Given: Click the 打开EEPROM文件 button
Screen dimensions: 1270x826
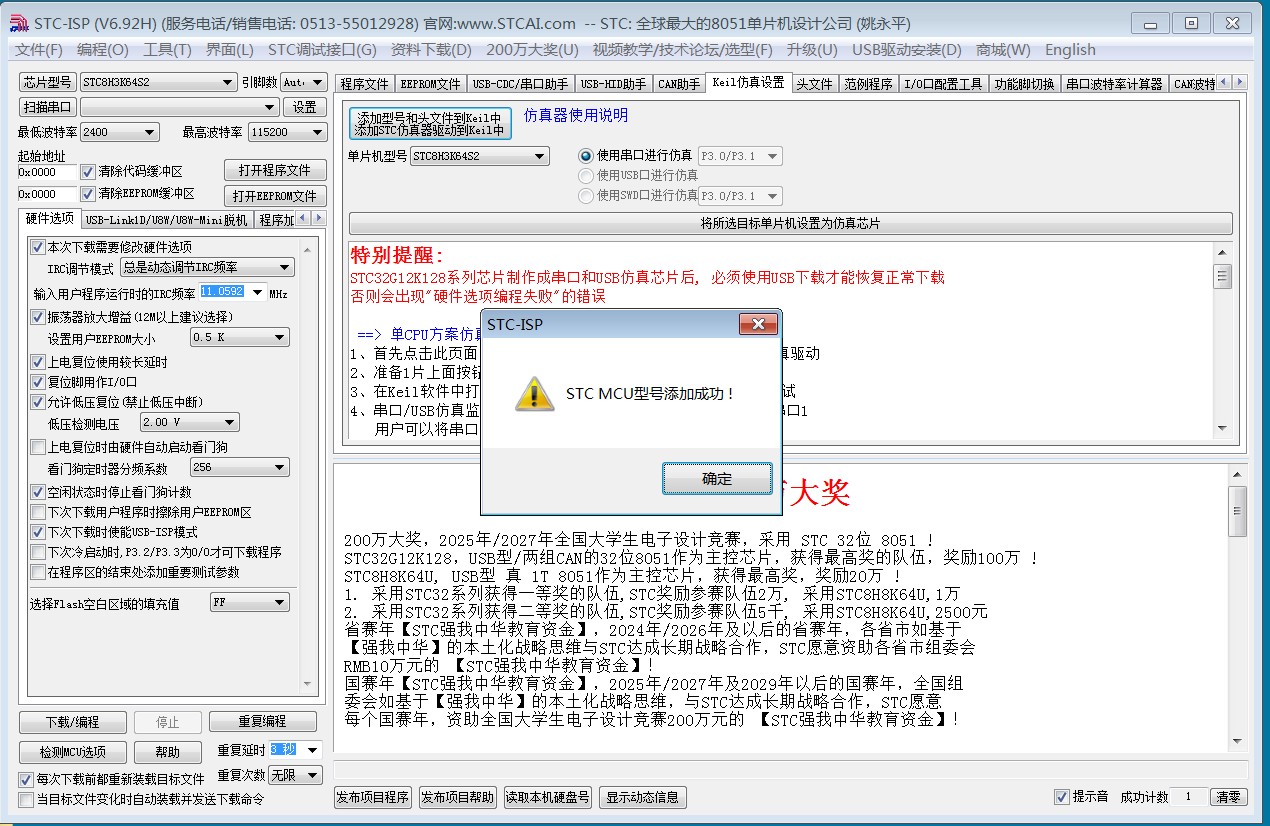Looking at the screenshot, I should [275, 196].
